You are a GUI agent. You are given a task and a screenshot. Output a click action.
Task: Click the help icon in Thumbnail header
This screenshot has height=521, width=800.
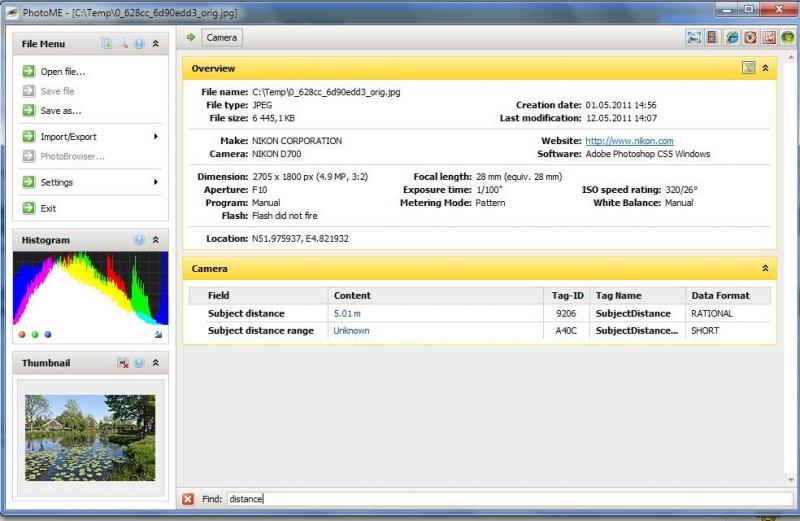tap(139, 363)
